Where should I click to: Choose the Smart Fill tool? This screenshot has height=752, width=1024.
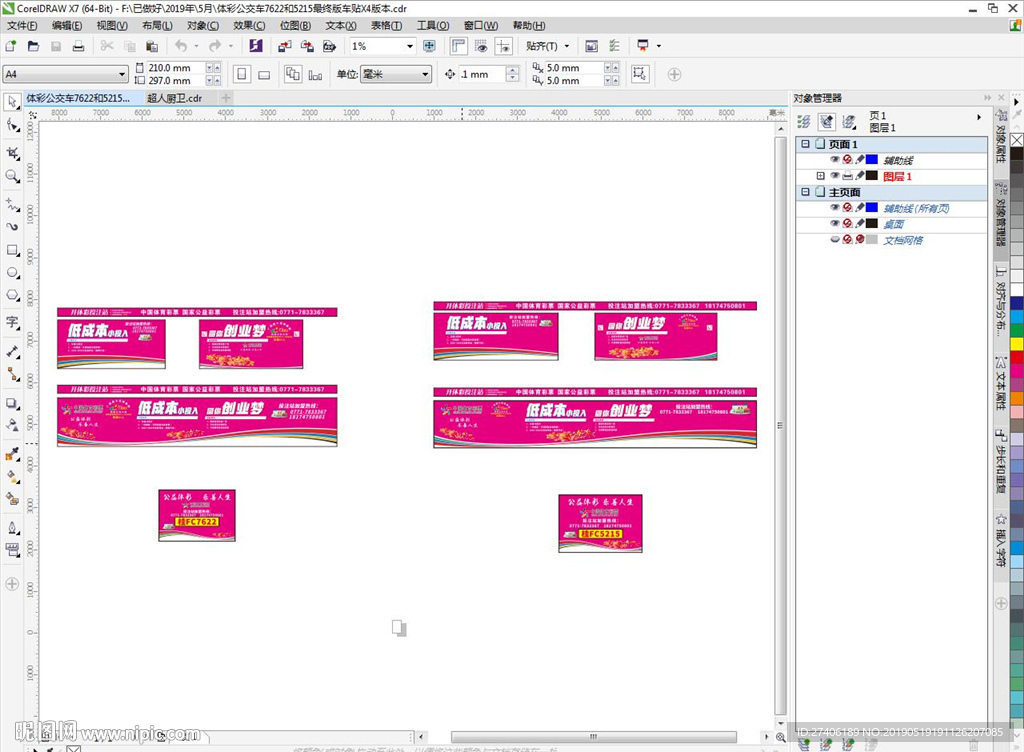12,499
